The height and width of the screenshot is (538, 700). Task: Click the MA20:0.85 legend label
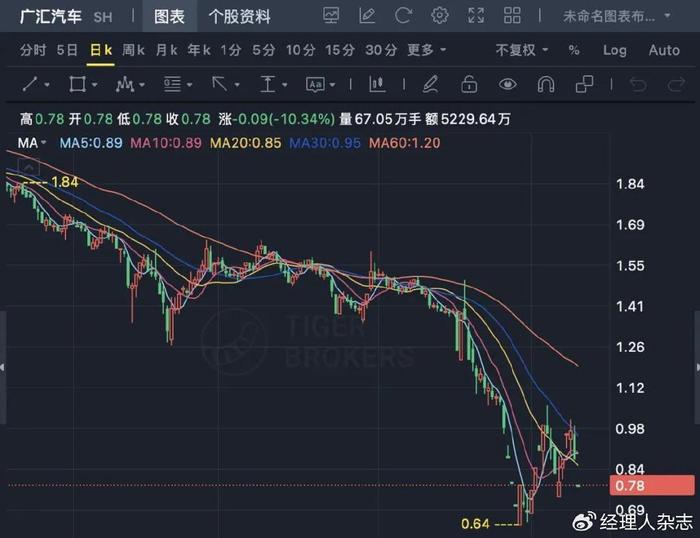(246, 143)
